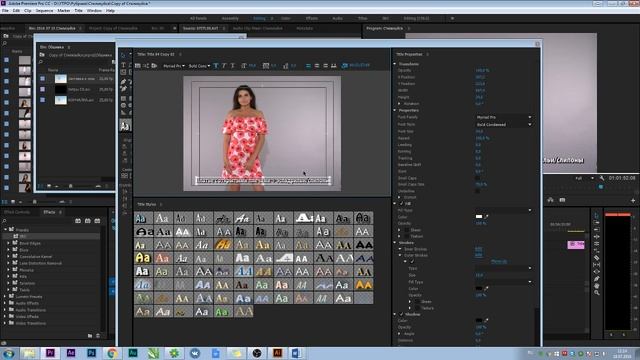Open Microsoft Word from taskbar

297,353
